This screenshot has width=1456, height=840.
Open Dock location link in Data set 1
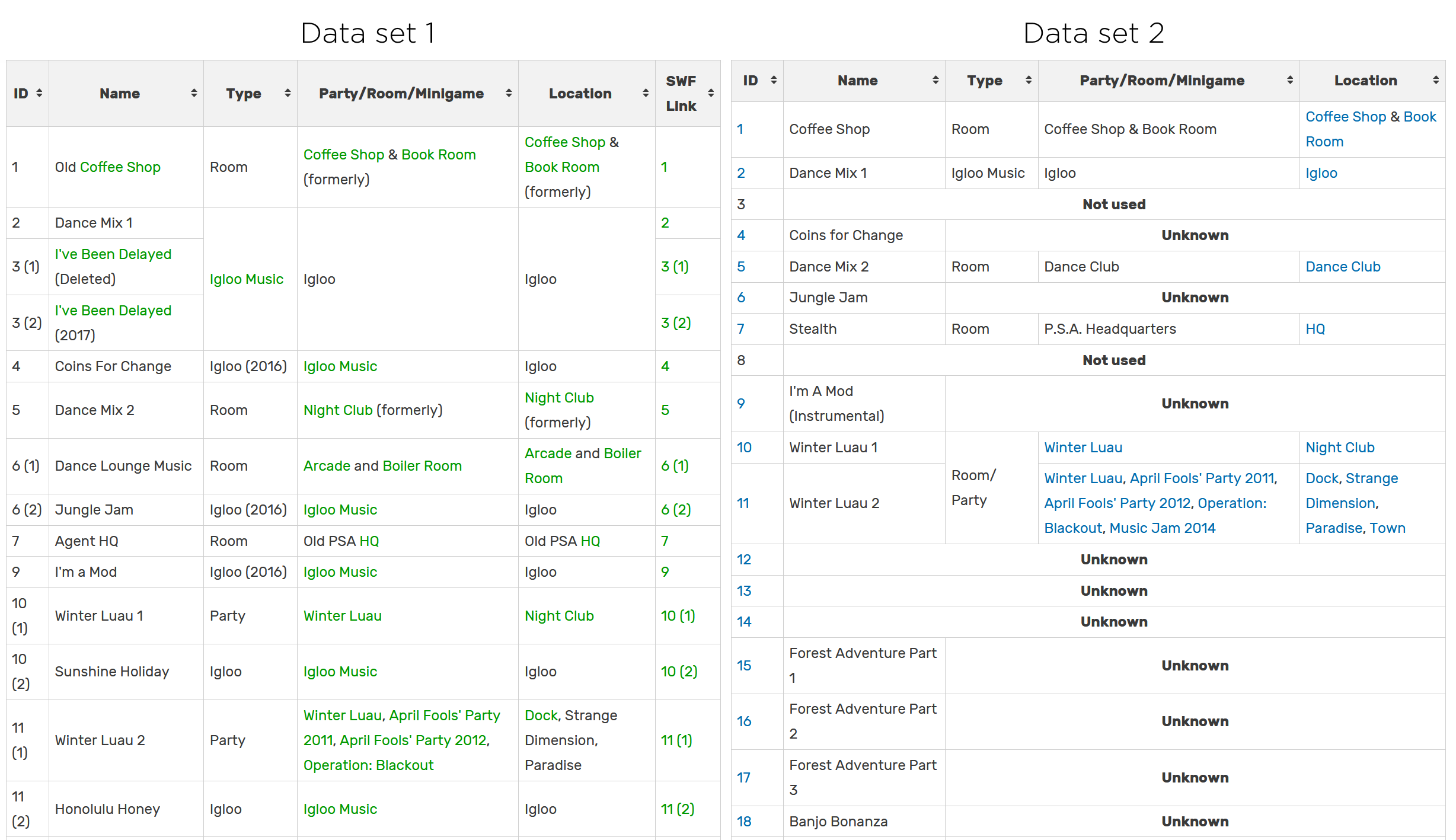point(541,716)
